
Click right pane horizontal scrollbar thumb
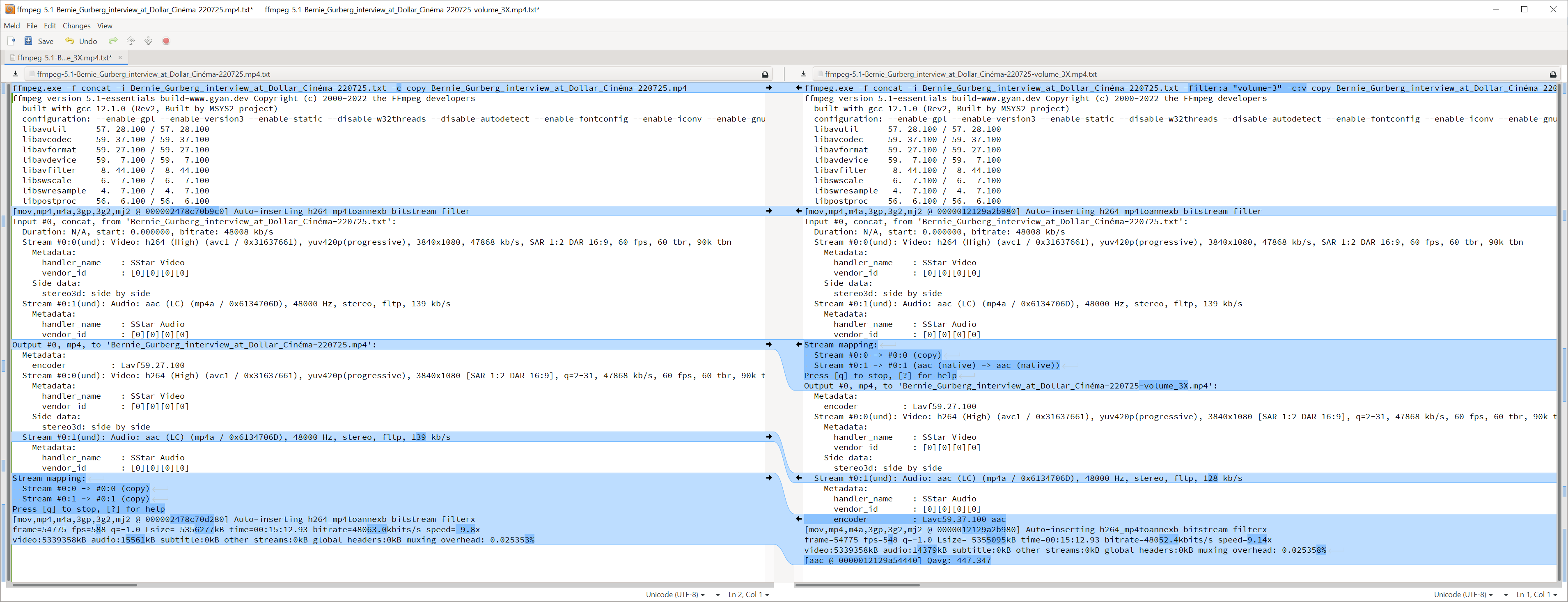[857, 585]
